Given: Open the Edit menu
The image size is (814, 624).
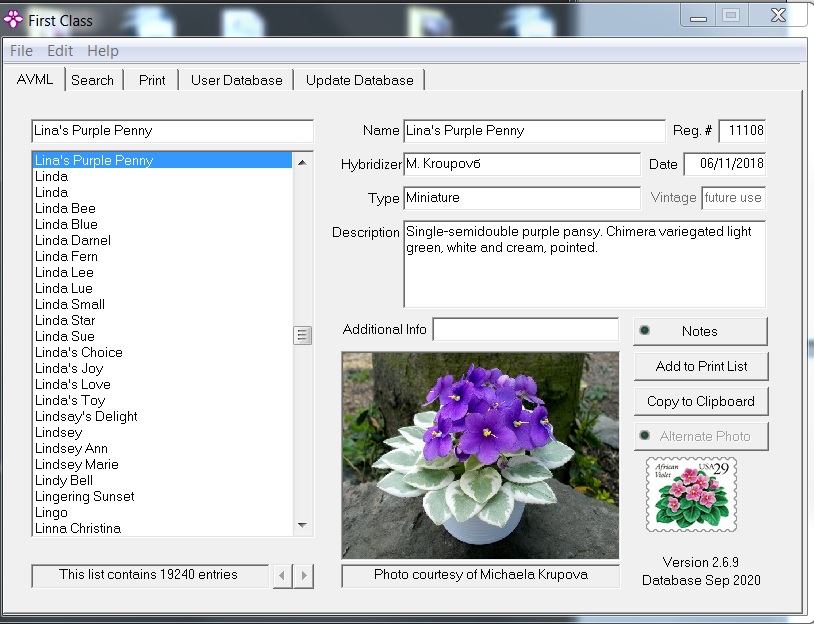Looking at the screenshot, I should pyautogui.click(x=60, y=51).
